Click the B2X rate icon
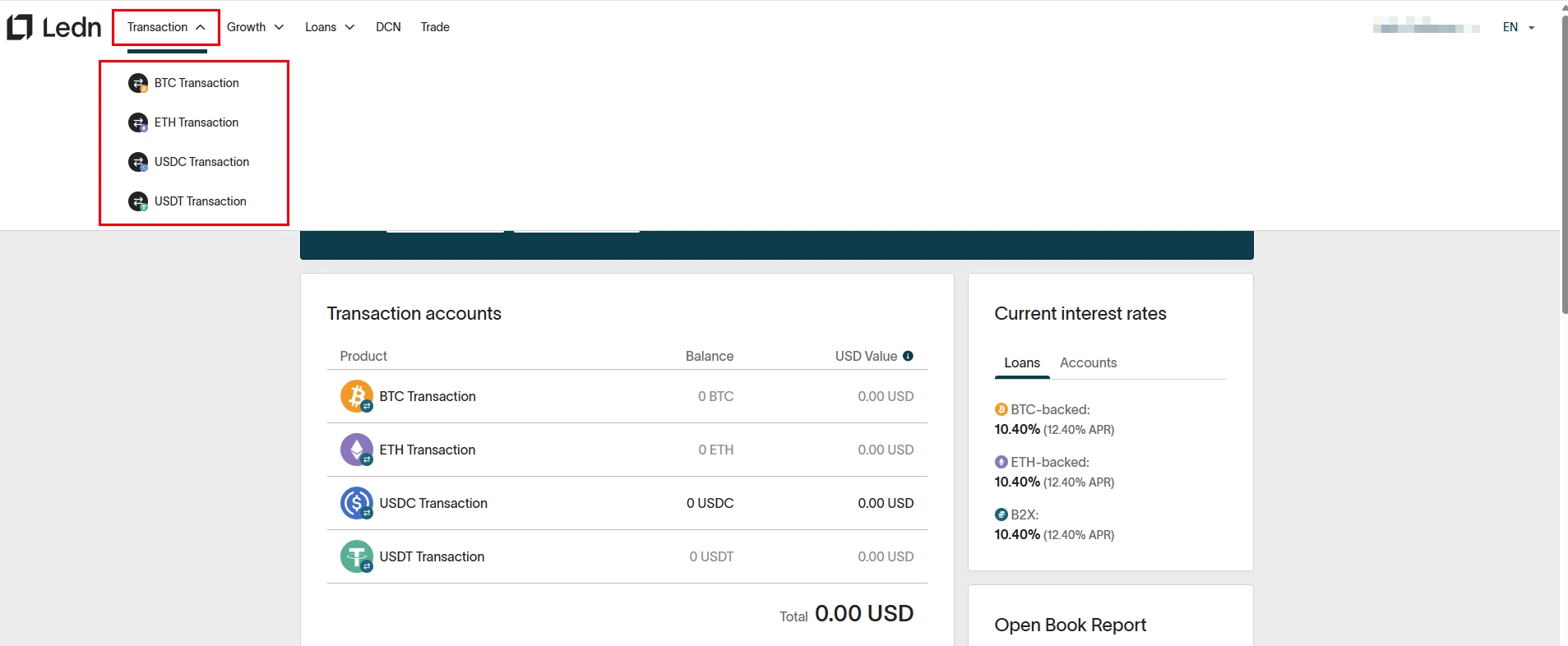The width and height of the screenshot is (1568, 646). [x=1001, y=514]
